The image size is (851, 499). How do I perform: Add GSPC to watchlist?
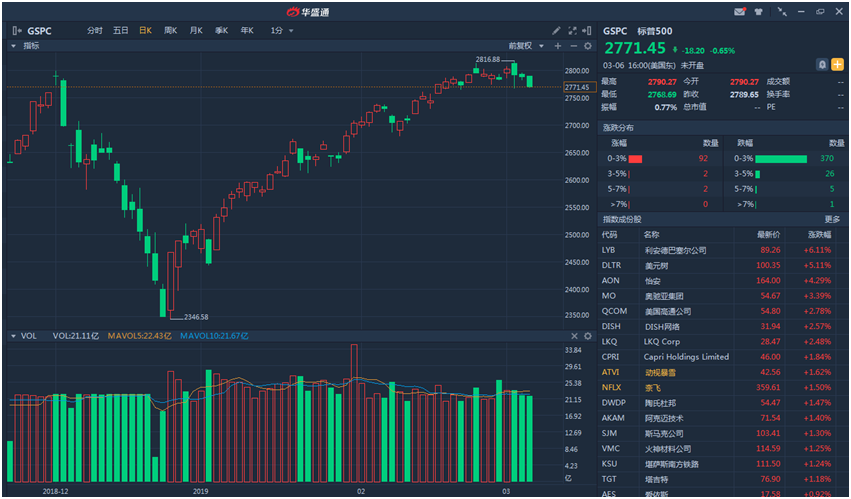click(x=837, y=65)
